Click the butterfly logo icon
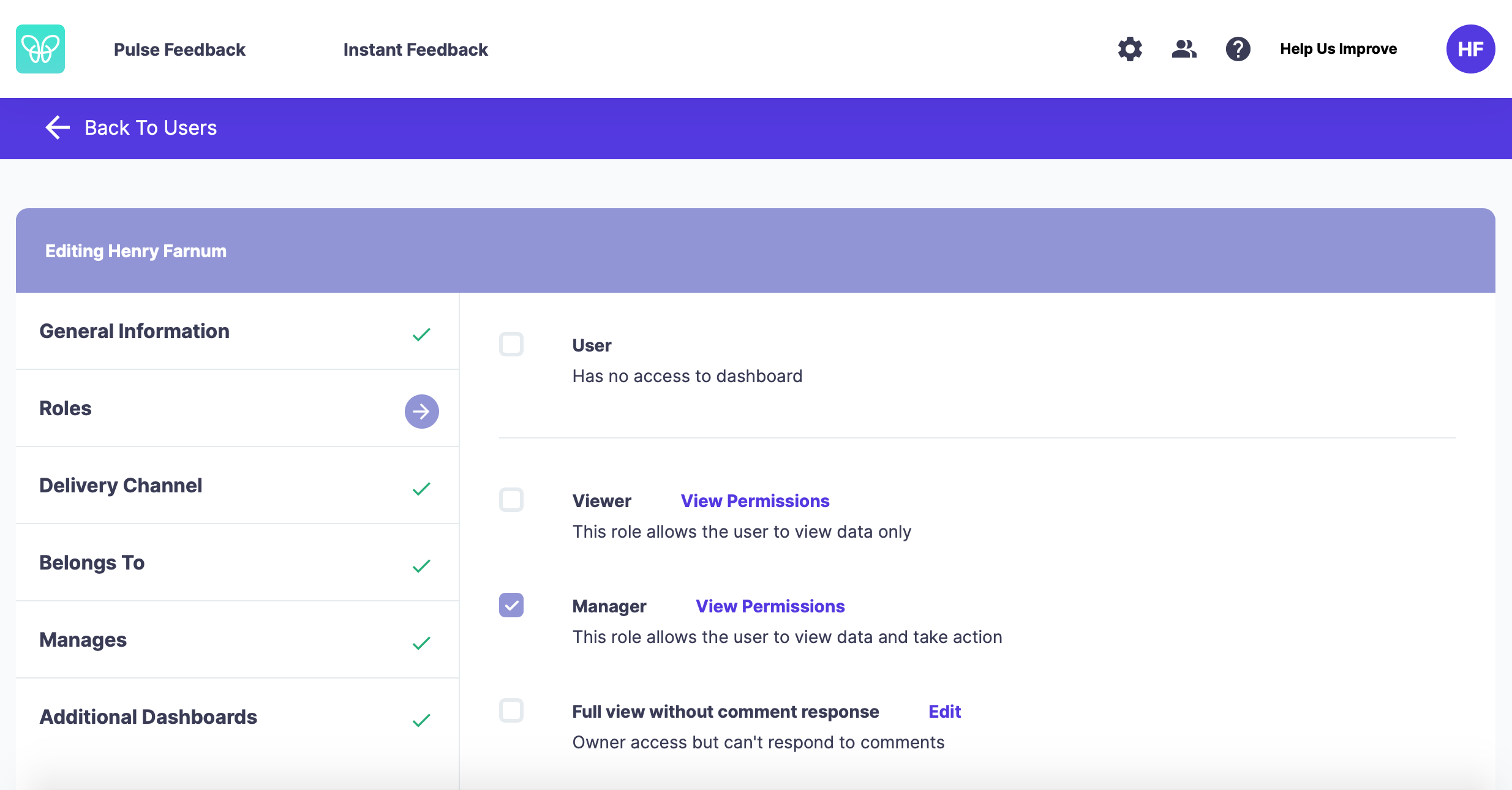Viewport: 1512px width, 790px height. coord(40,49)
